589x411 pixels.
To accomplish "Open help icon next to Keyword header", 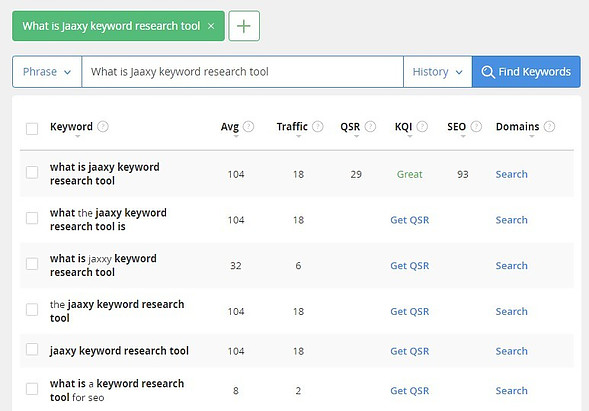I will point(103,127).
